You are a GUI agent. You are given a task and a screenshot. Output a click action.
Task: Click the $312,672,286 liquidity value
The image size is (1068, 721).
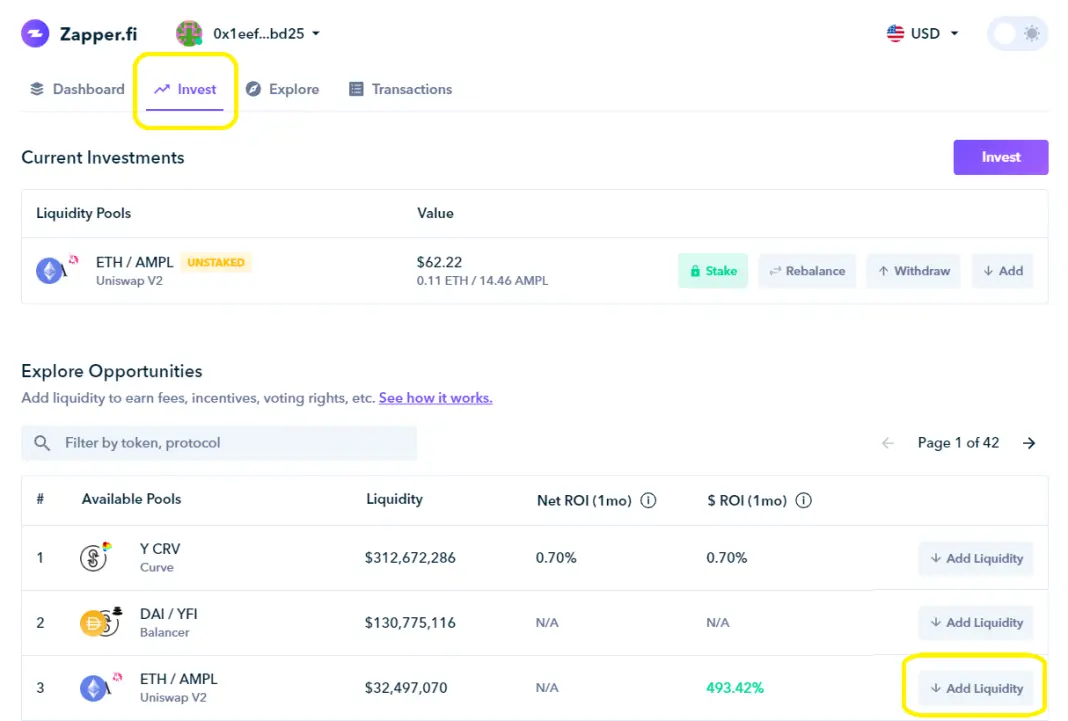click(410, 558)
